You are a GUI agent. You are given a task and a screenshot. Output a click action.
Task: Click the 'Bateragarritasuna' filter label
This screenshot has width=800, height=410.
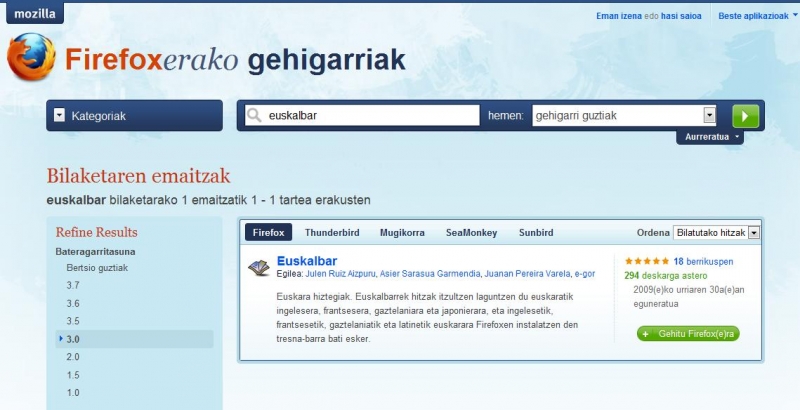95,251
